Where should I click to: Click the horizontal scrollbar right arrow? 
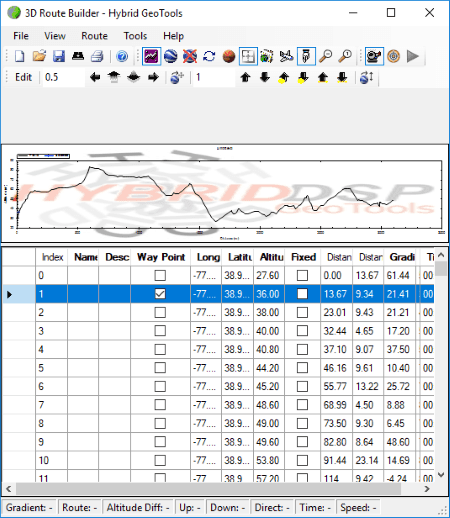[427, 489]
